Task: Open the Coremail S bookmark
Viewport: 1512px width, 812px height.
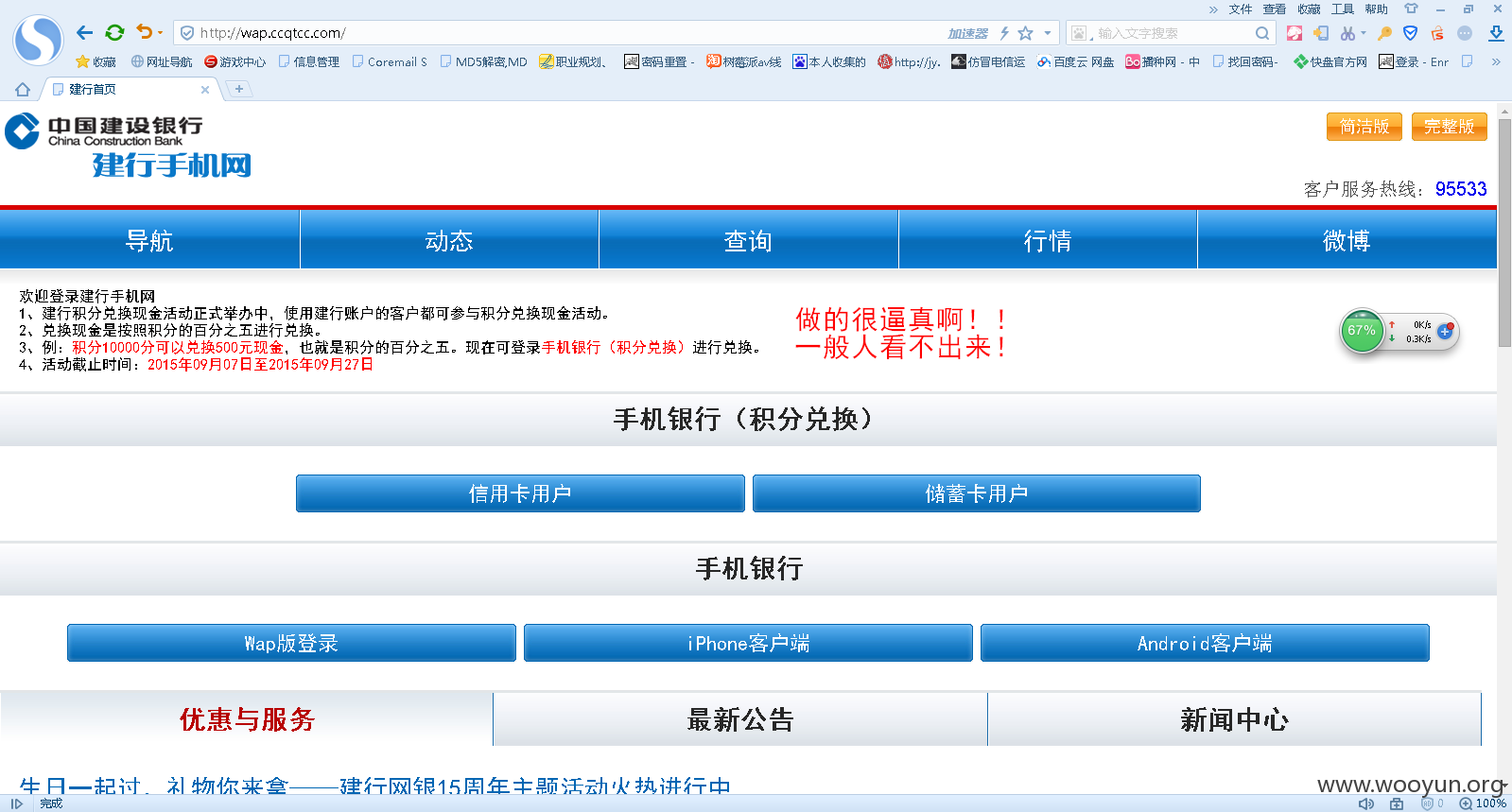Action: (390, 61)
